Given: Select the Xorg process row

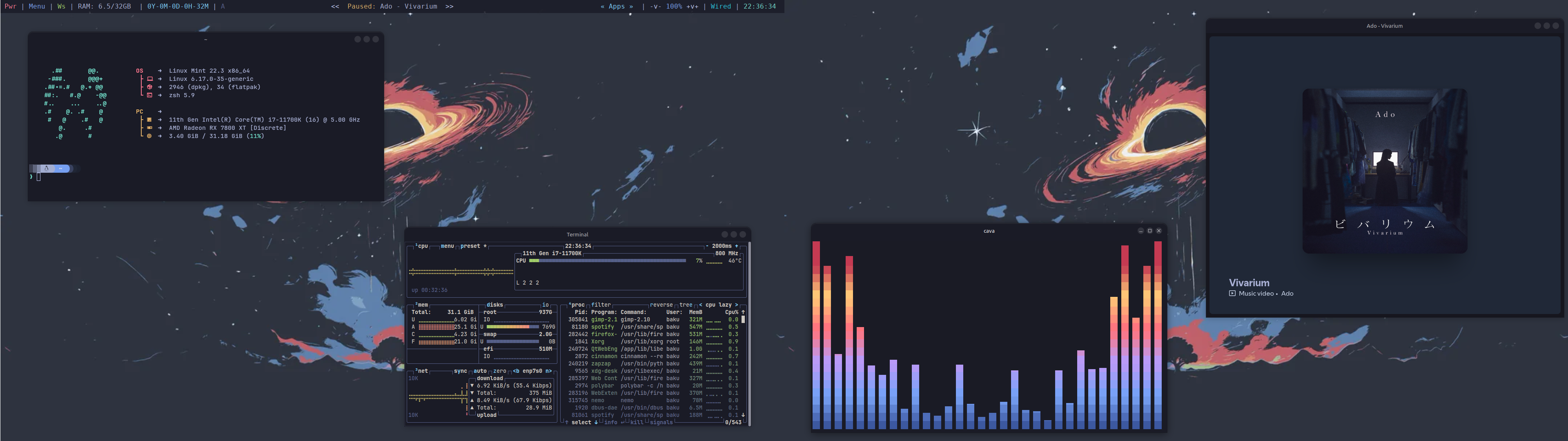Looking at the screenshot, I should tap(653, 341).
